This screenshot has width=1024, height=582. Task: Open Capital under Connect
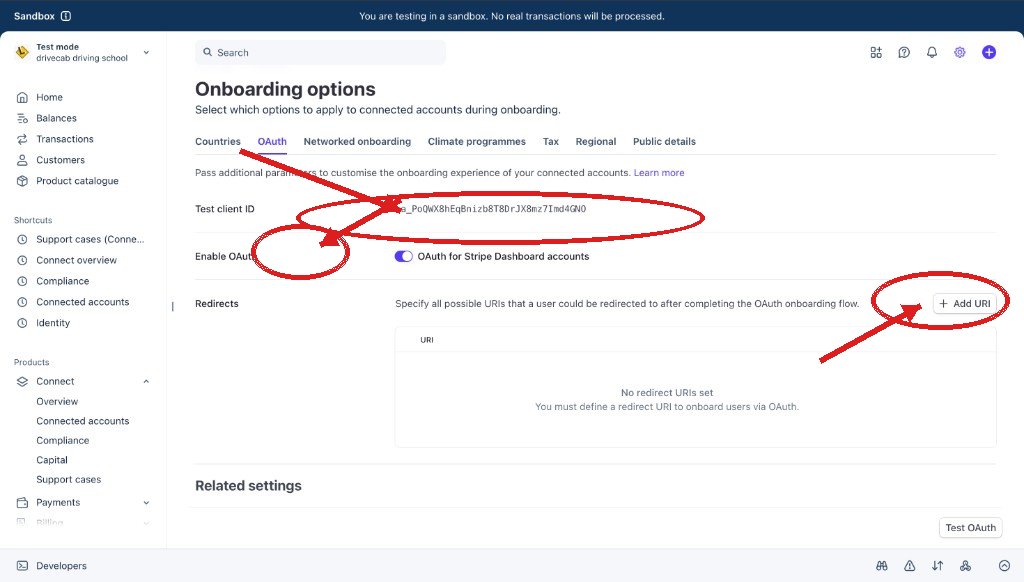point(52,460)
